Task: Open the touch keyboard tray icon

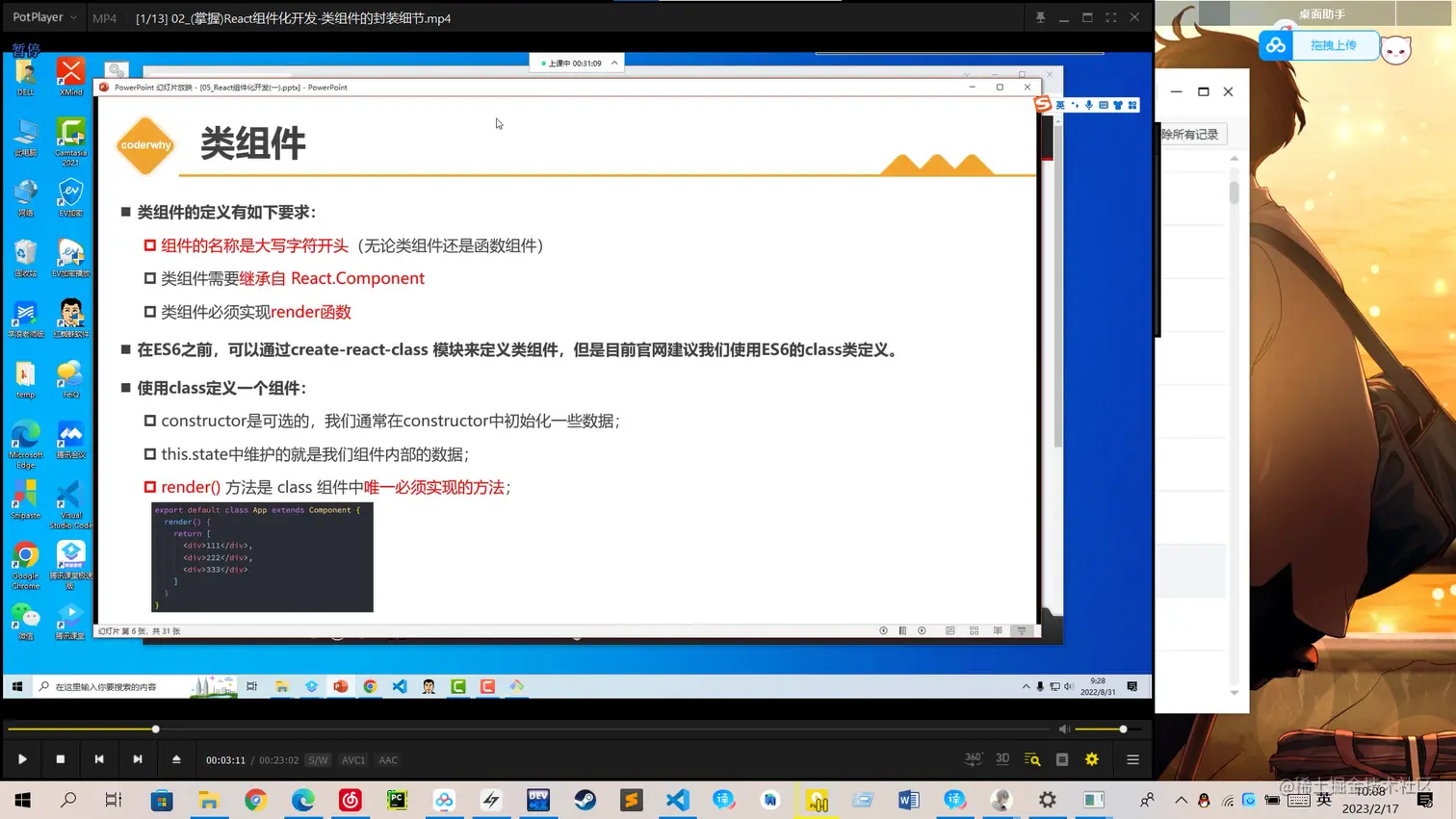Action: tap(1298, 800)
